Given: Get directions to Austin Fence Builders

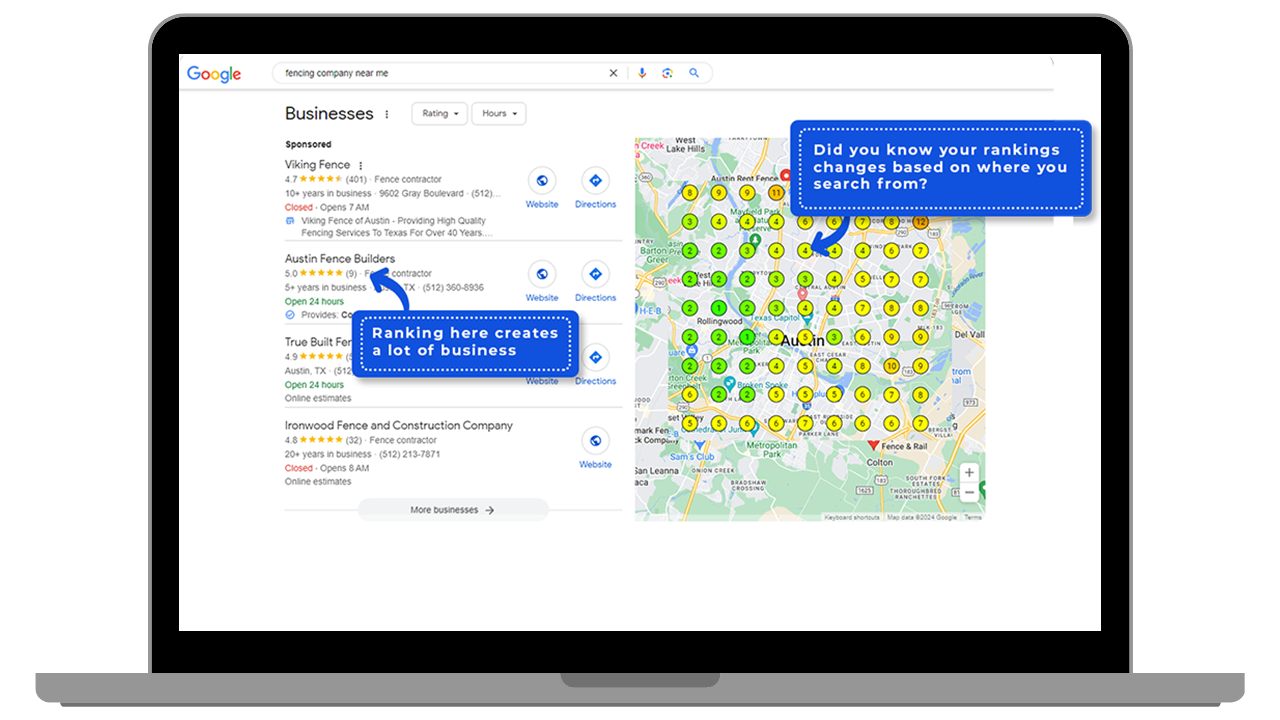Looking at the screenshot, I should pos(595,274).
